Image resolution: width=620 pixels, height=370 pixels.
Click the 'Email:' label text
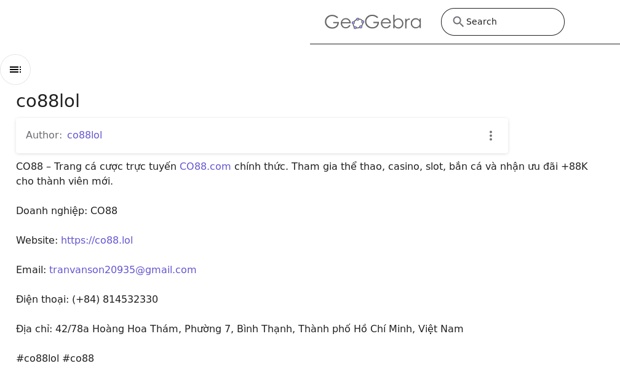click(x=31, y=270)
